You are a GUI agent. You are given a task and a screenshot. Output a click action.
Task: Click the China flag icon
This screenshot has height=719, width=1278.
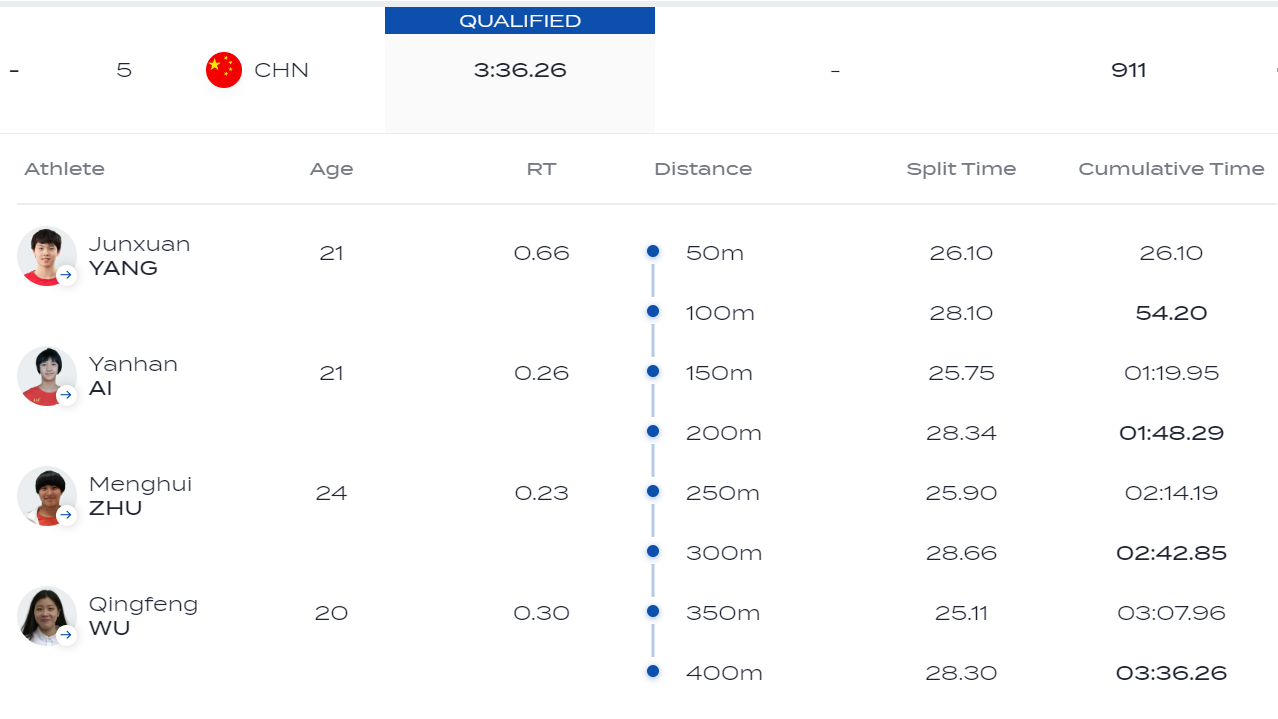tap(224, 70)
